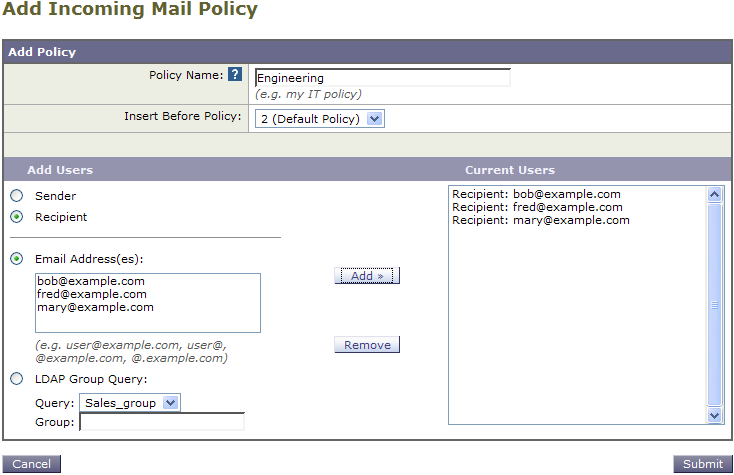Image resolution: width=734 pixels, height=475 pixels.
Task: Open the Sales_group Query dropdown
Action: pos(130,403)
